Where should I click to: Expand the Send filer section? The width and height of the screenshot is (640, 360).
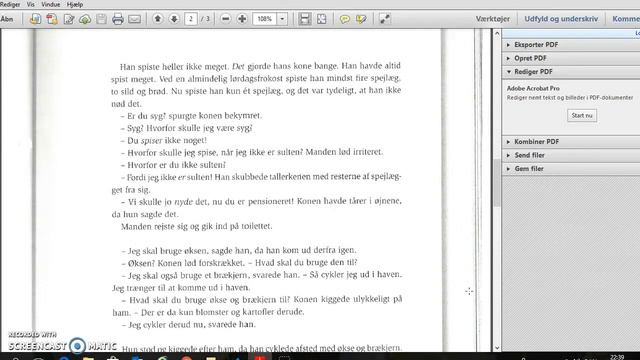(x=571, y=155)
